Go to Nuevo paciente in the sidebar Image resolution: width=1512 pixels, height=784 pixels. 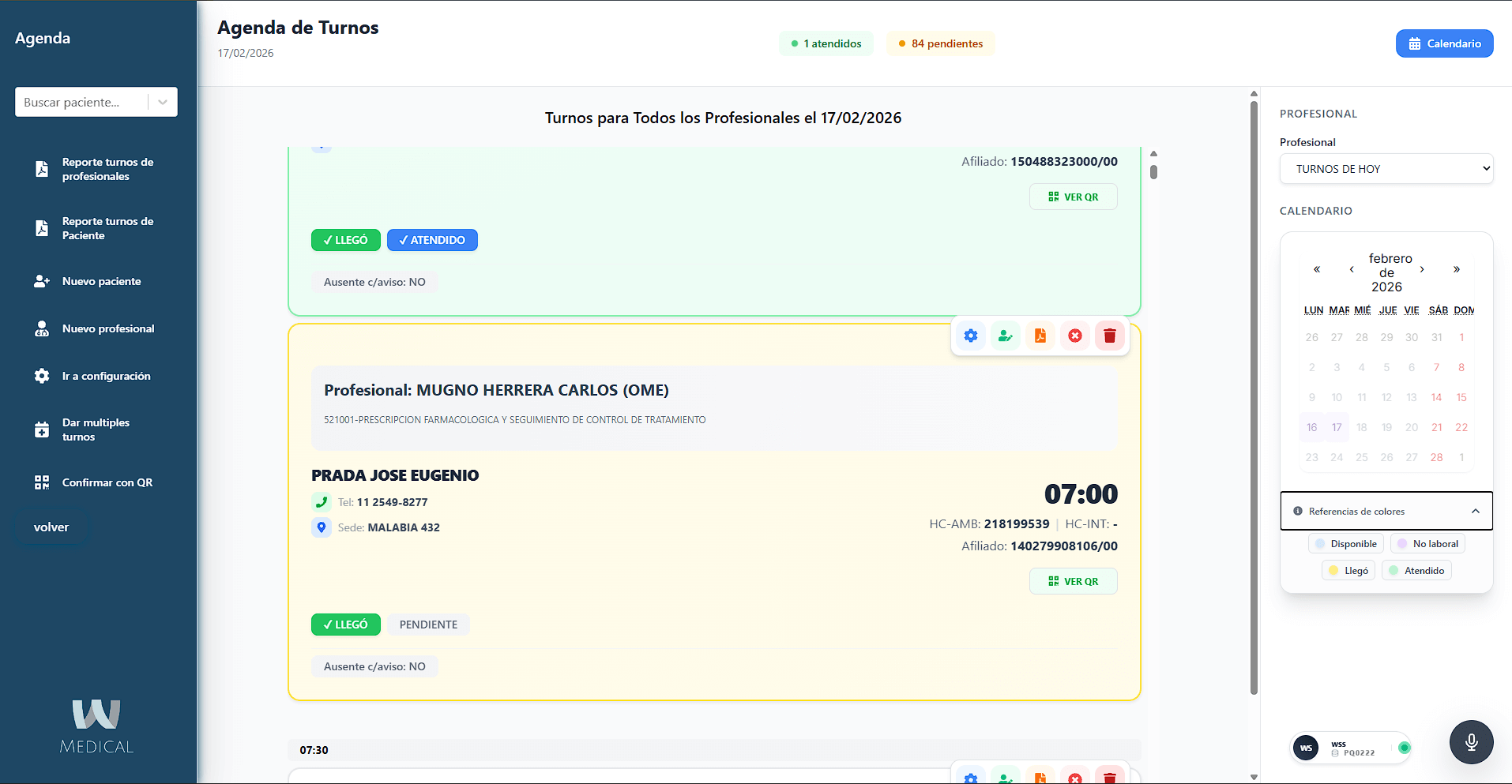[101, 281]
